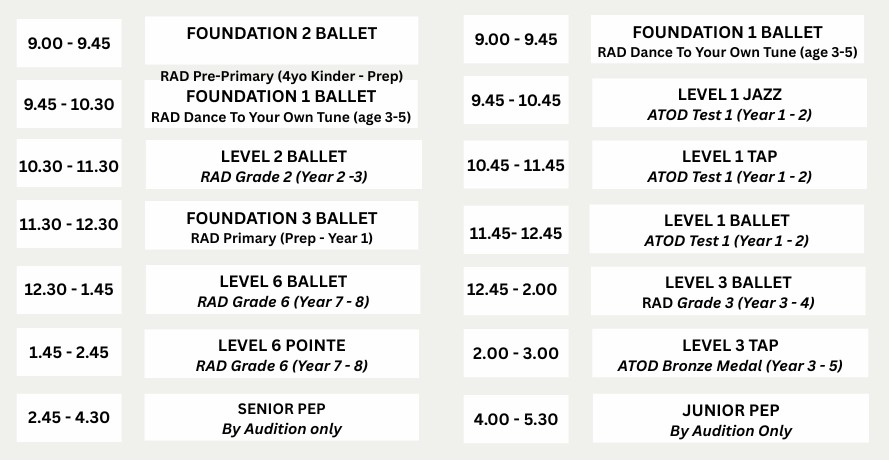Open the Foundation 3 Ballet class entry
Image resolution: width=889 pixels, height=460 pixels.
282,227
